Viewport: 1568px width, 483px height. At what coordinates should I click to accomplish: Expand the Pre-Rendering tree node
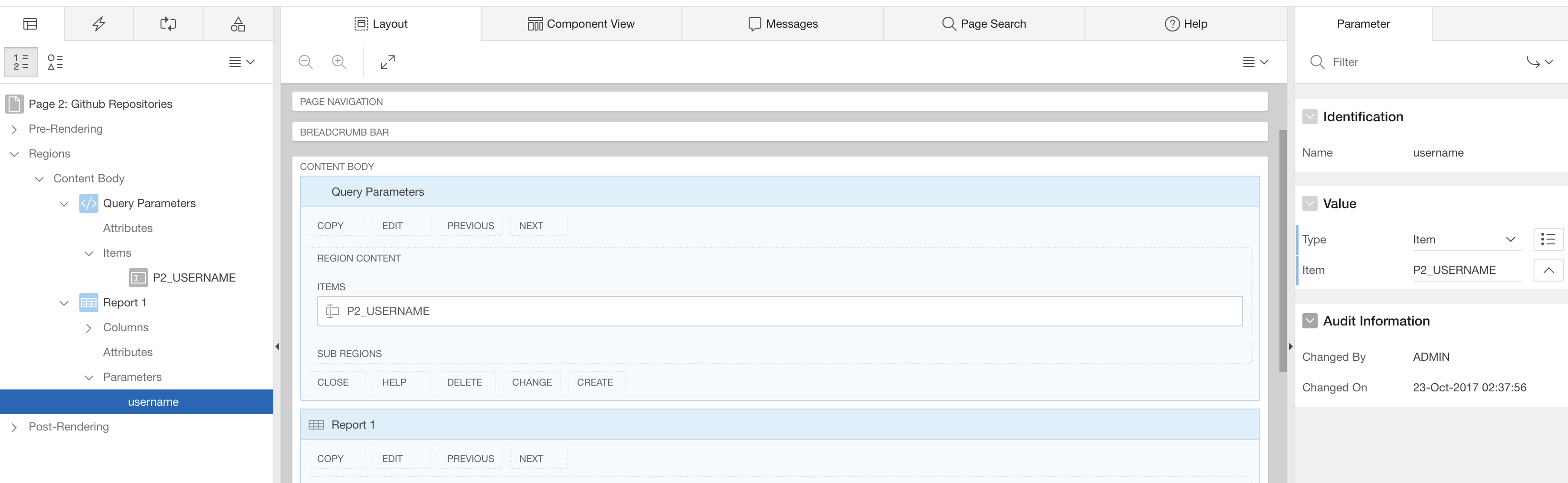tap(15, 129)
